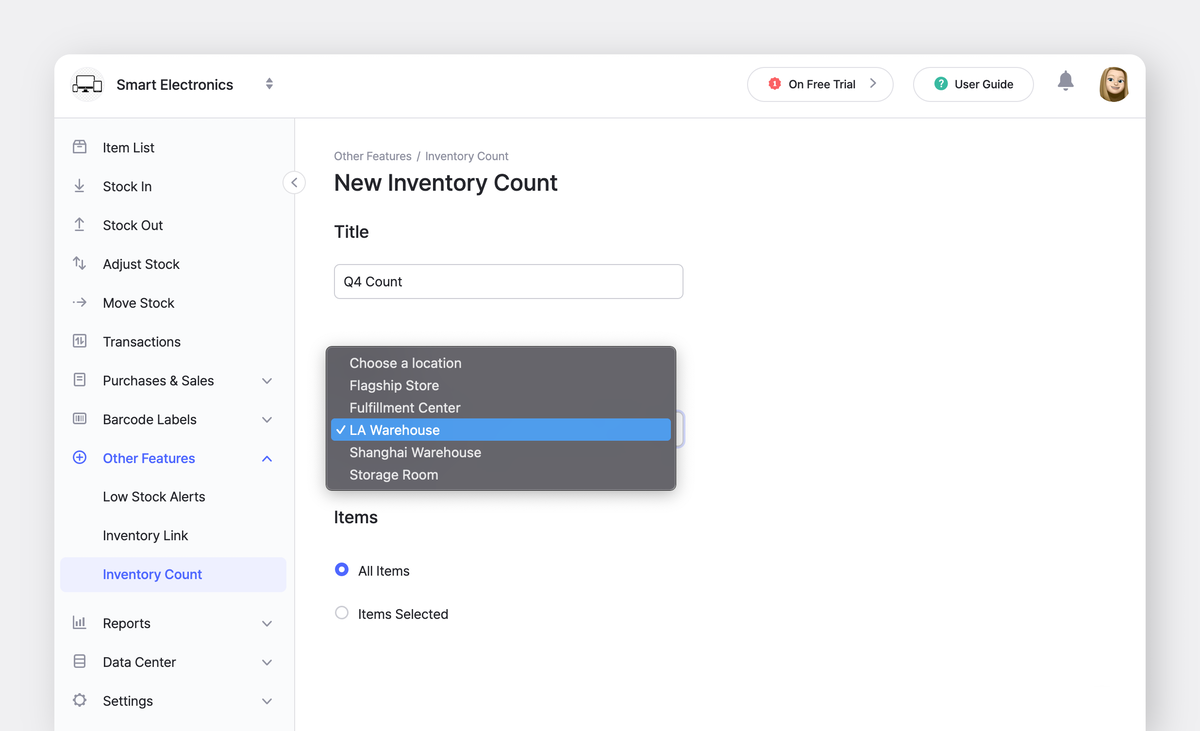The height and width of the screenshot is (731, 1200).
Task: Open the Inventory Link page
Action: coord(146,535)
